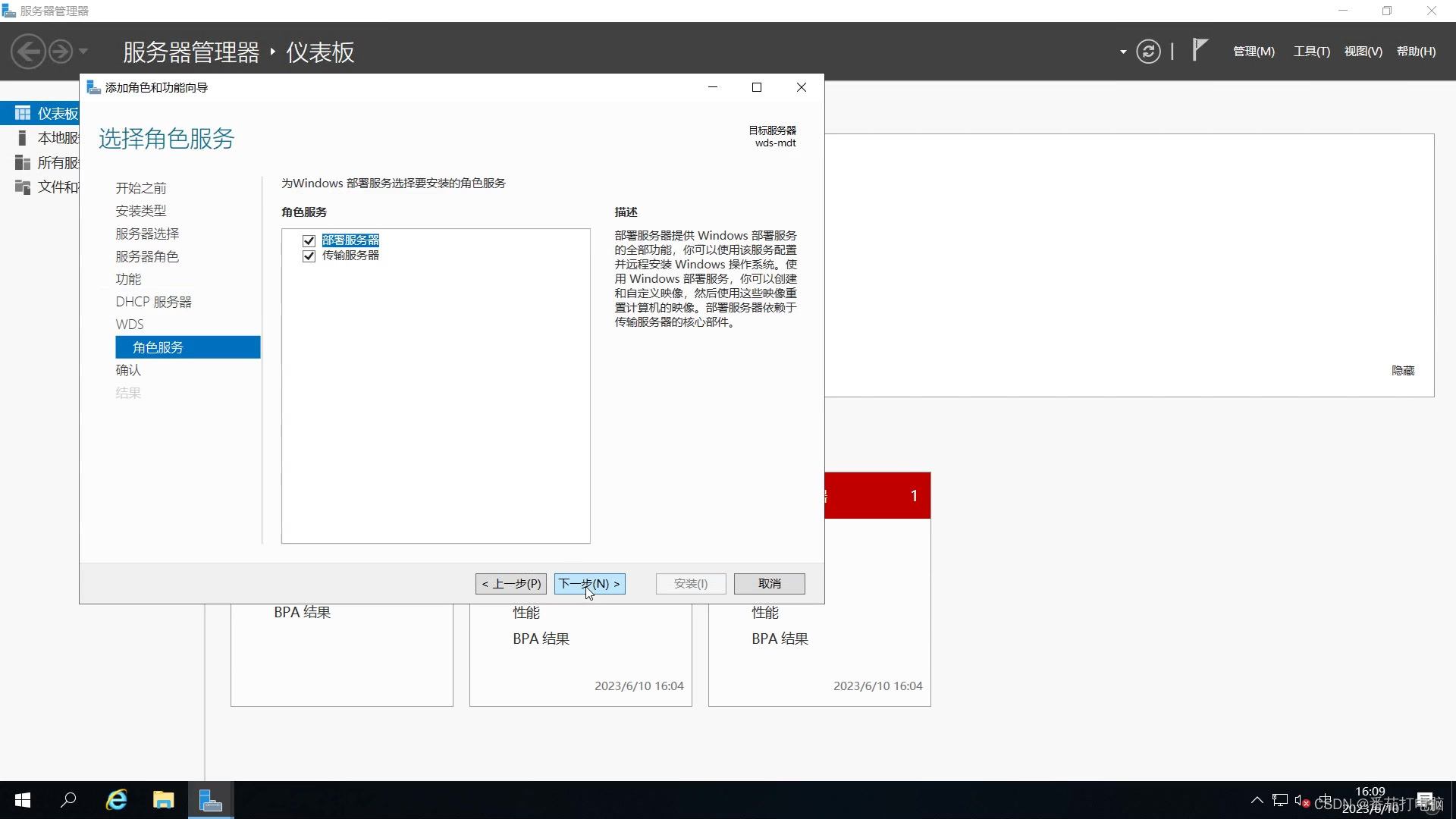Open the notifications flag icon

tap(1199, 50)
